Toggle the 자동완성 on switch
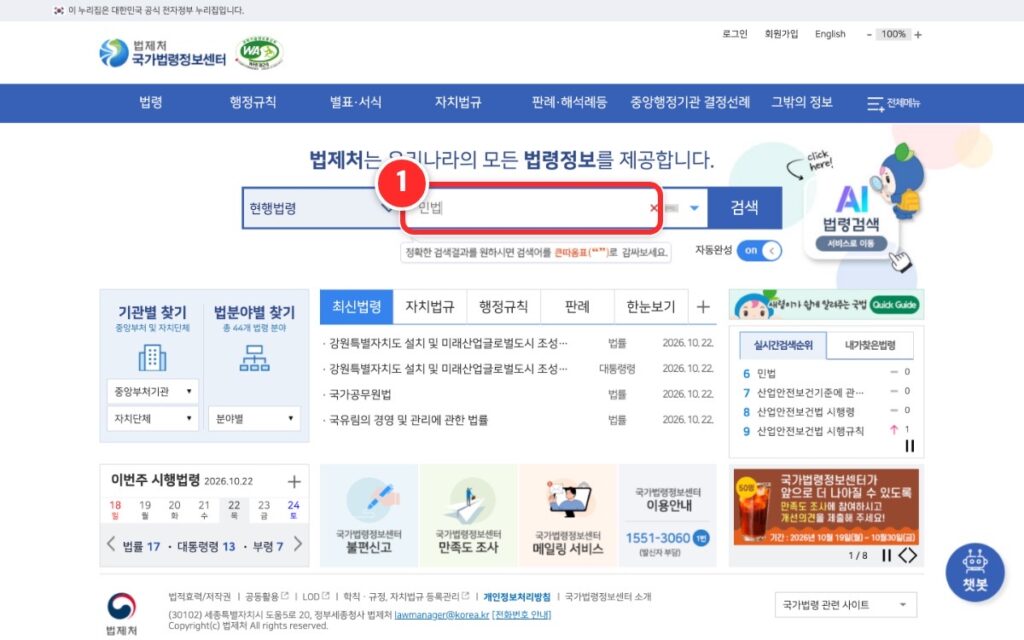Viewport: 1024px width, 640px height. (759, 251)
